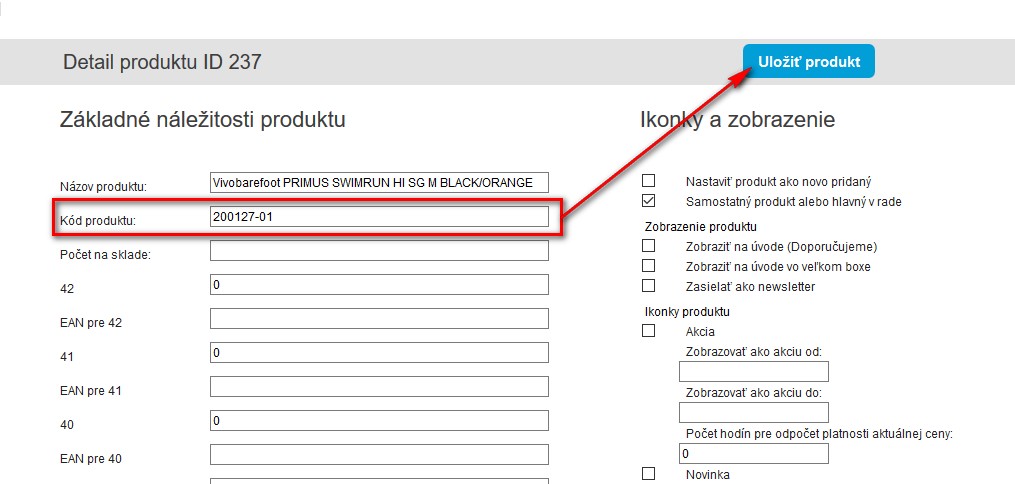Enable Nastaviť produkt ako novo pridaný checkbox
Screen dimensions: 1015x484
(648, 181)
